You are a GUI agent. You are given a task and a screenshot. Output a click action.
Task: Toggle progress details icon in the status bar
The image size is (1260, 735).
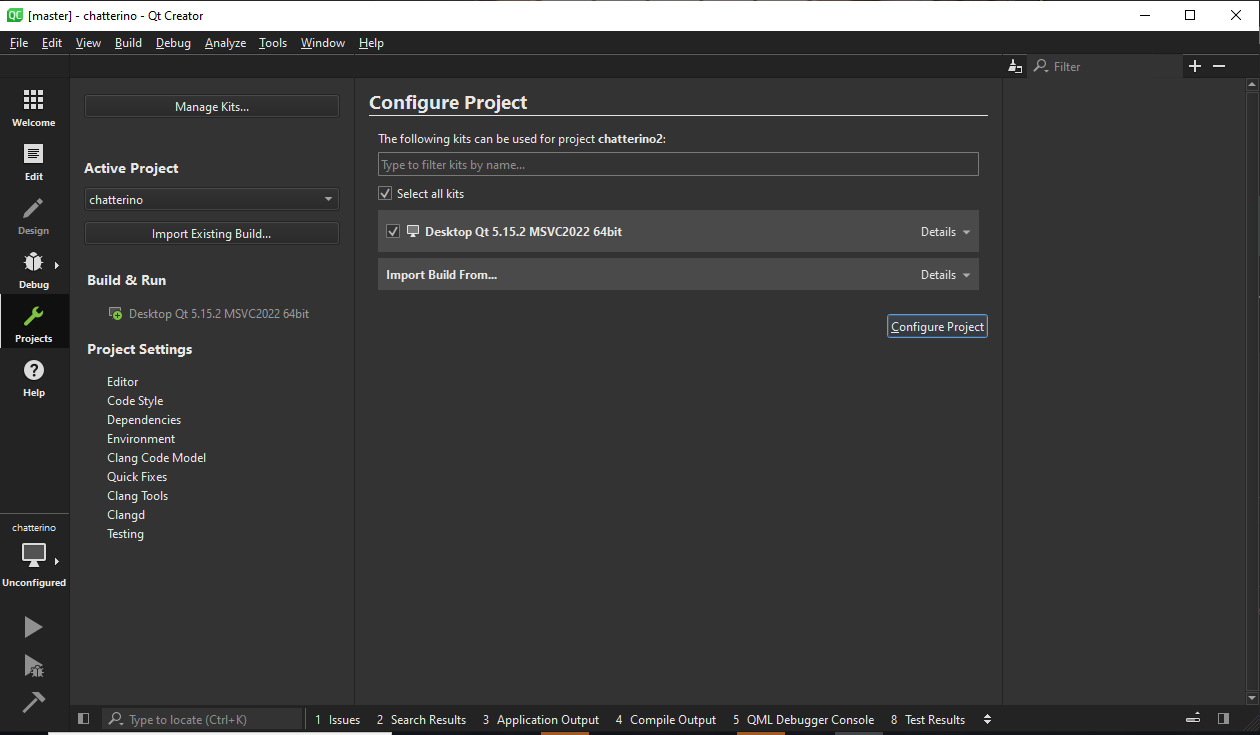pyautogui.click(x=1193, y=719)
